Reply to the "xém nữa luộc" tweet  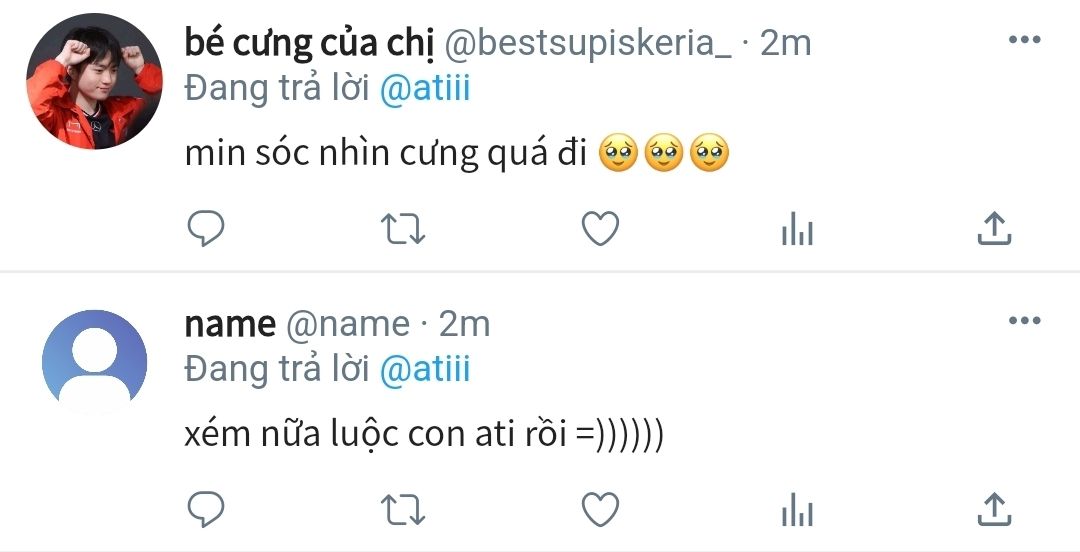point(206,510)
